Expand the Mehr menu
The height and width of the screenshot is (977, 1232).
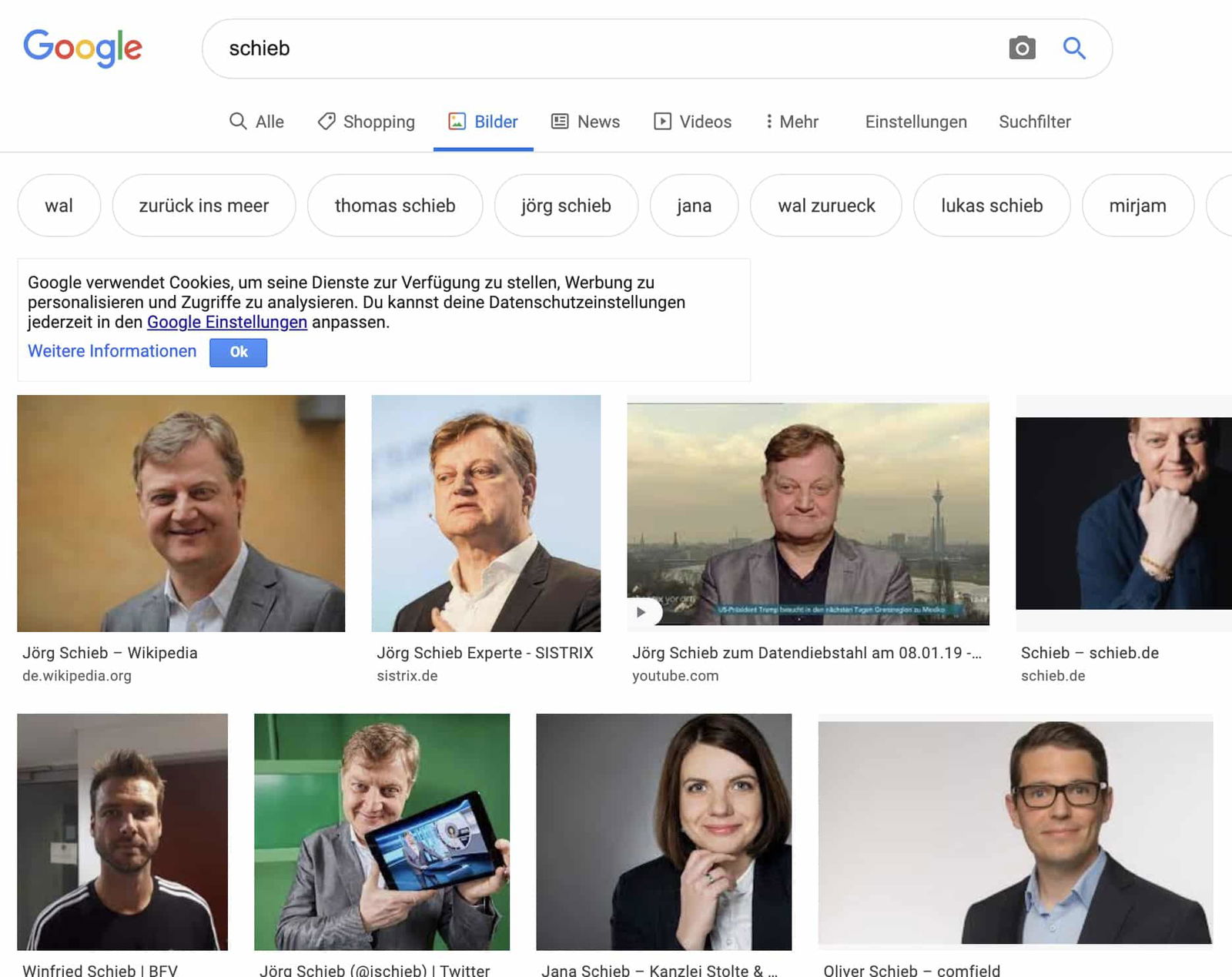click(792, 122)
